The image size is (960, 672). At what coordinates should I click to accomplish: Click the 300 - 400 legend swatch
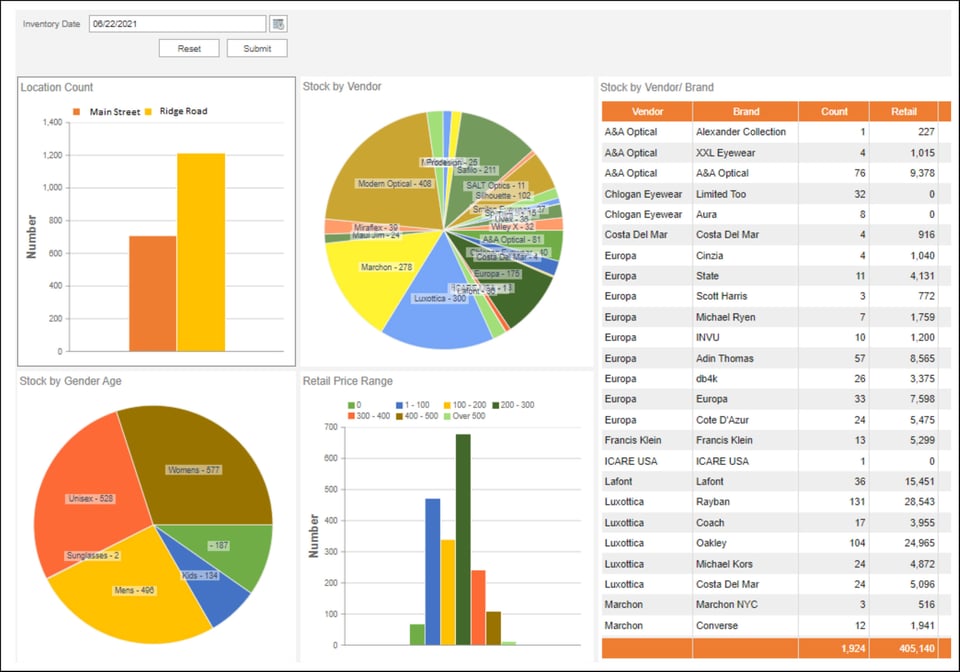point(351,416)
